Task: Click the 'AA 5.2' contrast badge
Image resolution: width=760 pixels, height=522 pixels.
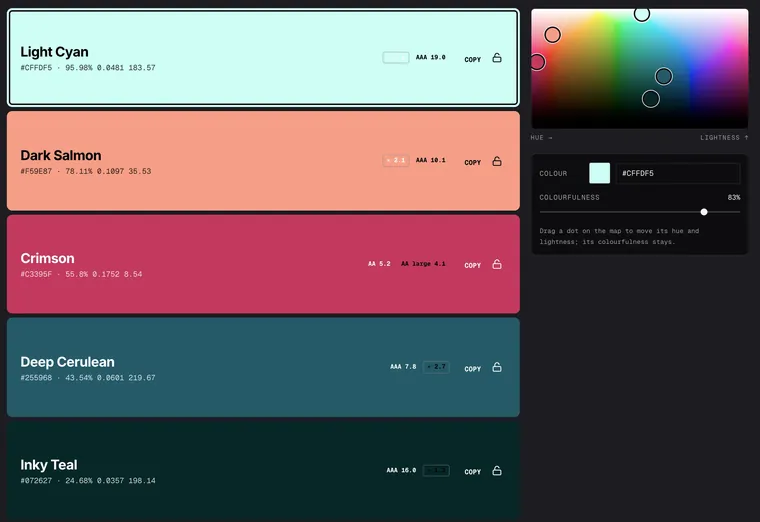Action: [x=379, y=264]
